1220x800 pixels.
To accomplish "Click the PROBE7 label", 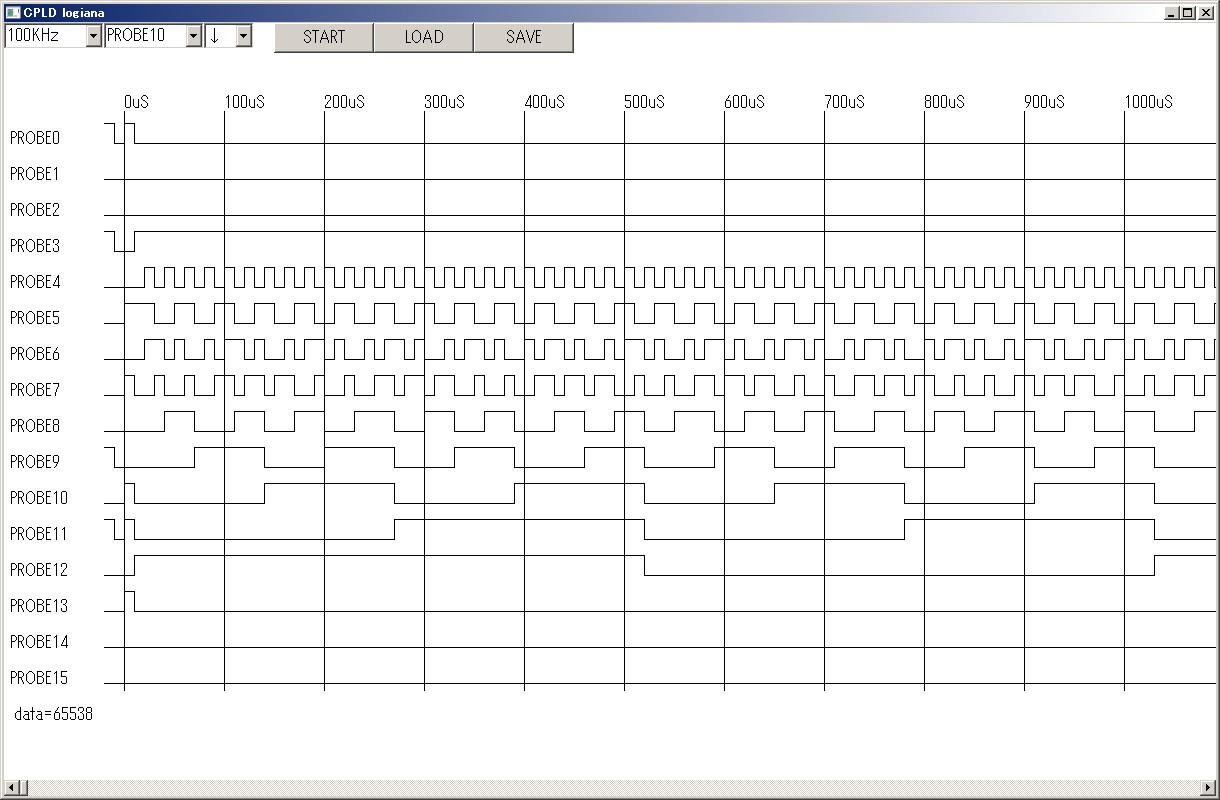I will point(35,390).
